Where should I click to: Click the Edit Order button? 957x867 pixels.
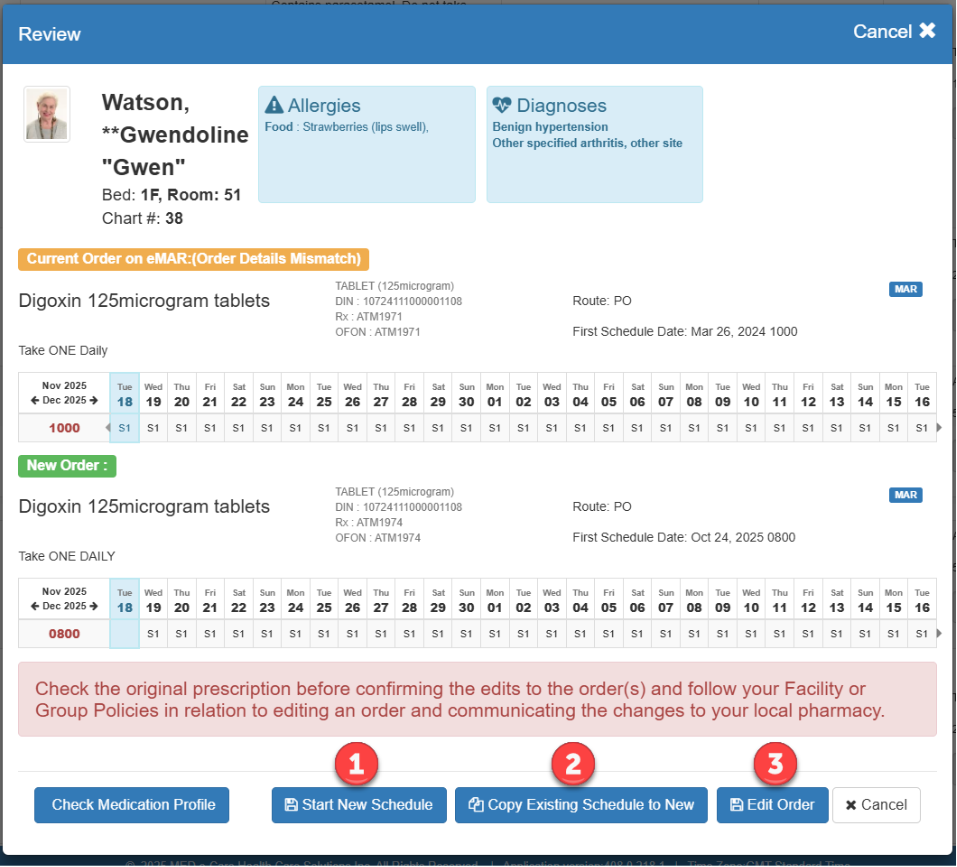[772, 805]
